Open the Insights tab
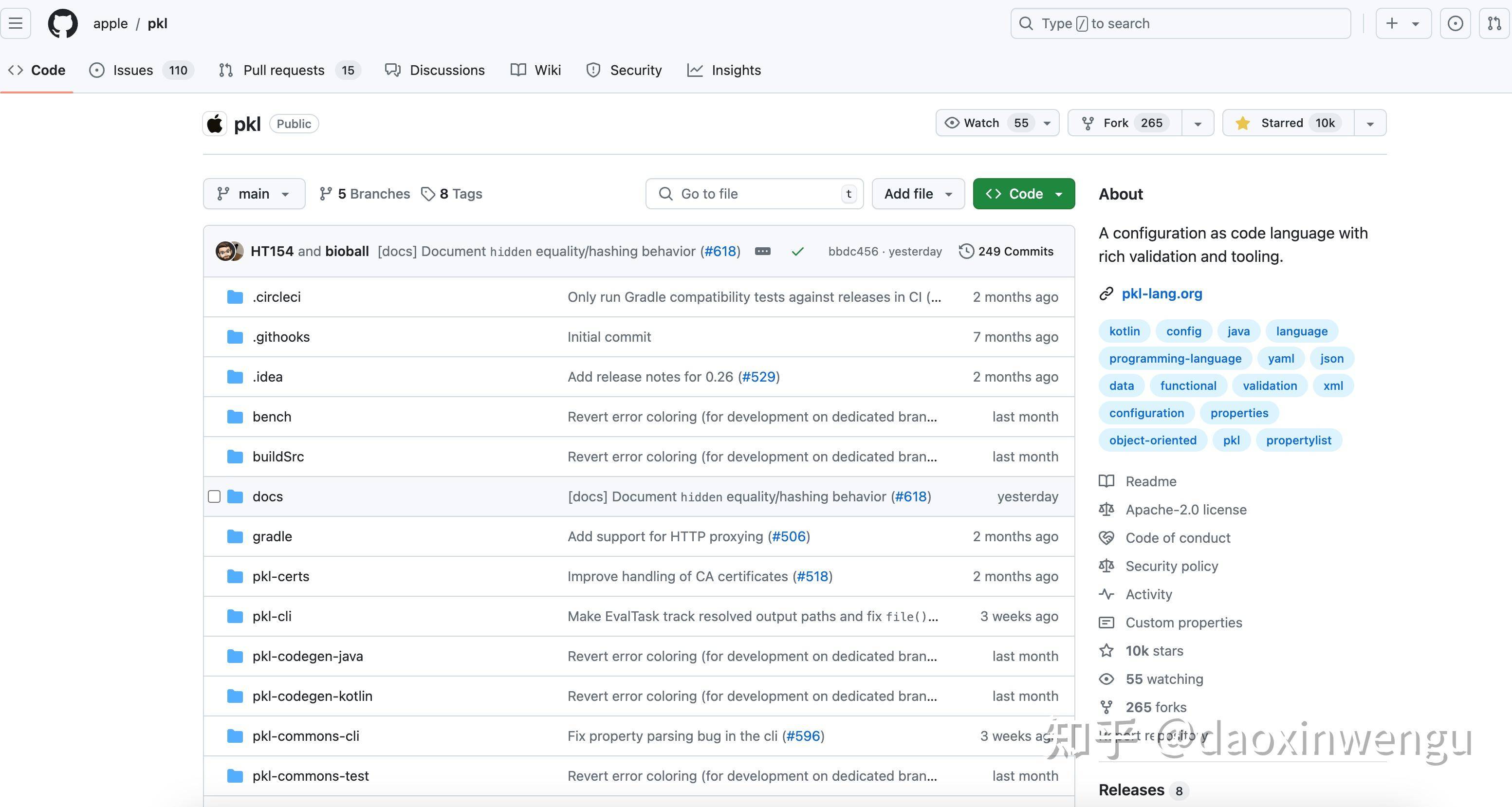Image resolution: width=1512 pixels, height=807 pixels. pos(724,71)
